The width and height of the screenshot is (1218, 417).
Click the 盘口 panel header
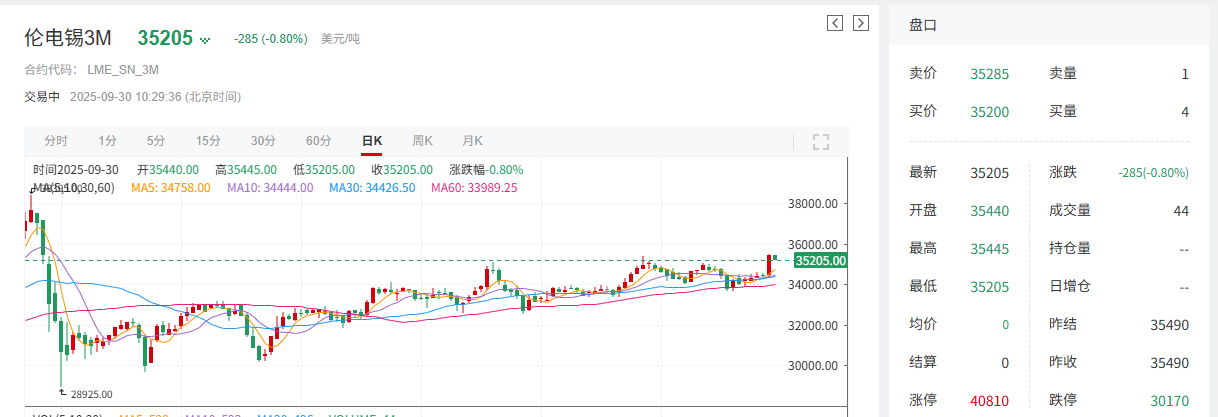(x=922, y=25)
